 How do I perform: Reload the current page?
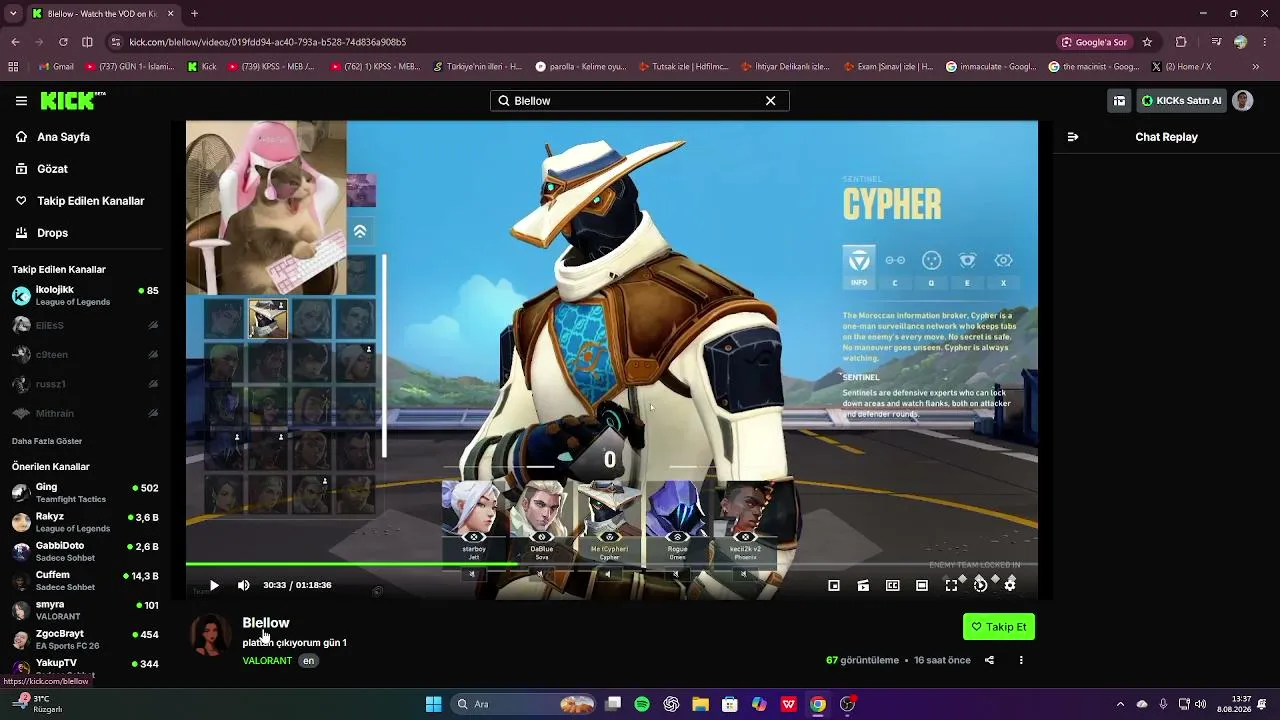click(x=63, y=42)
